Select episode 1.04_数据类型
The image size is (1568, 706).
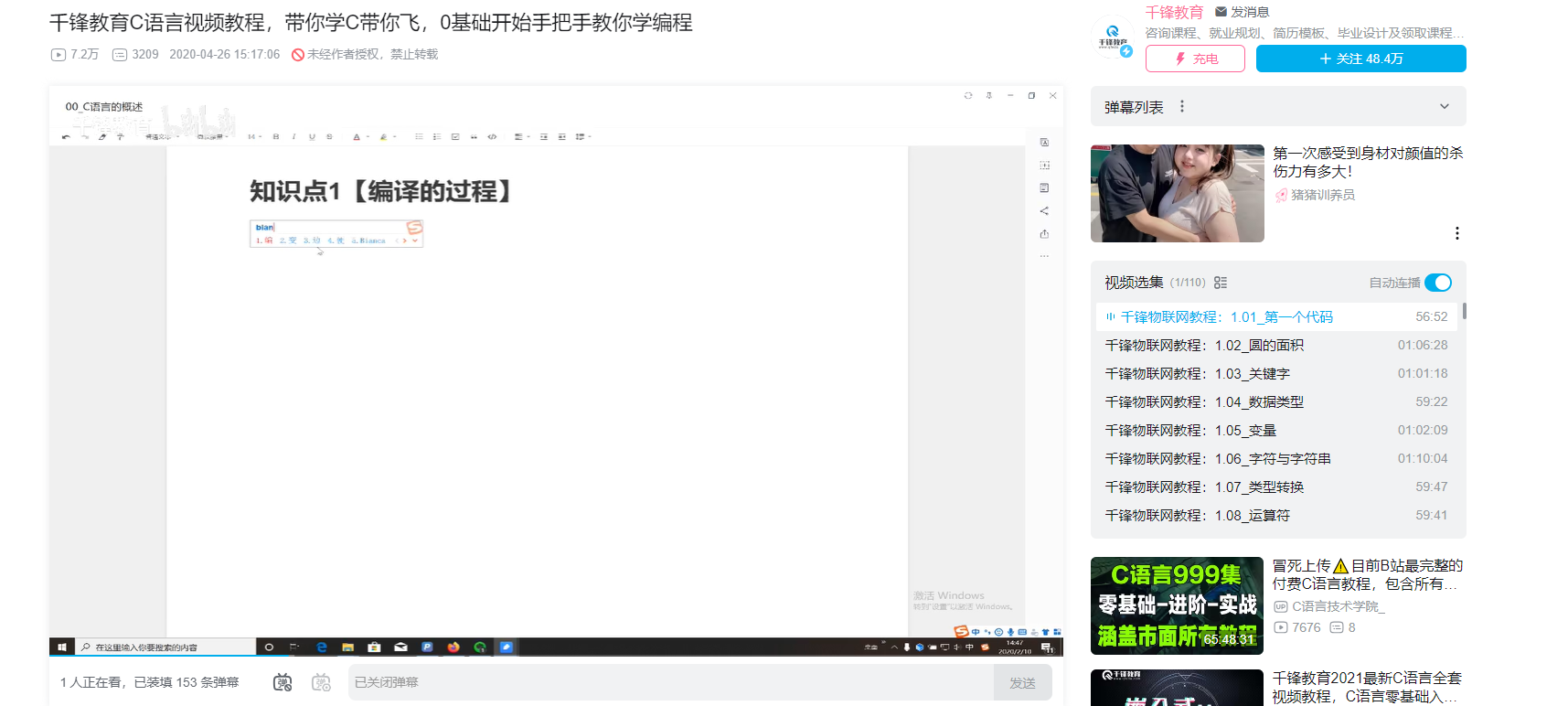[x=1278, y=402]
